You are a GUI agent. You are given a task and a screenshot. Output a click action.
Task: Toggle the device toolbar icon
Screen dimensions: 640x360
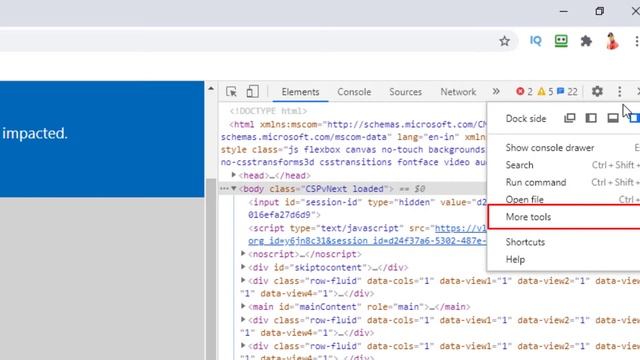tap(252, 91)
